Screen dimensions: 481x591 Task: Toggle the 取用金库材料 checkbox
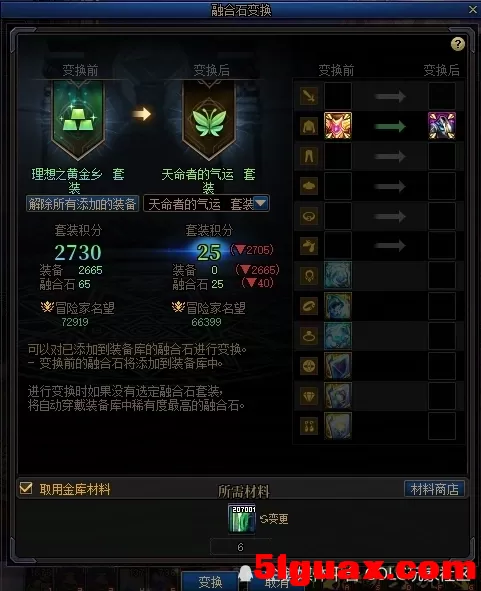point(26,488)
